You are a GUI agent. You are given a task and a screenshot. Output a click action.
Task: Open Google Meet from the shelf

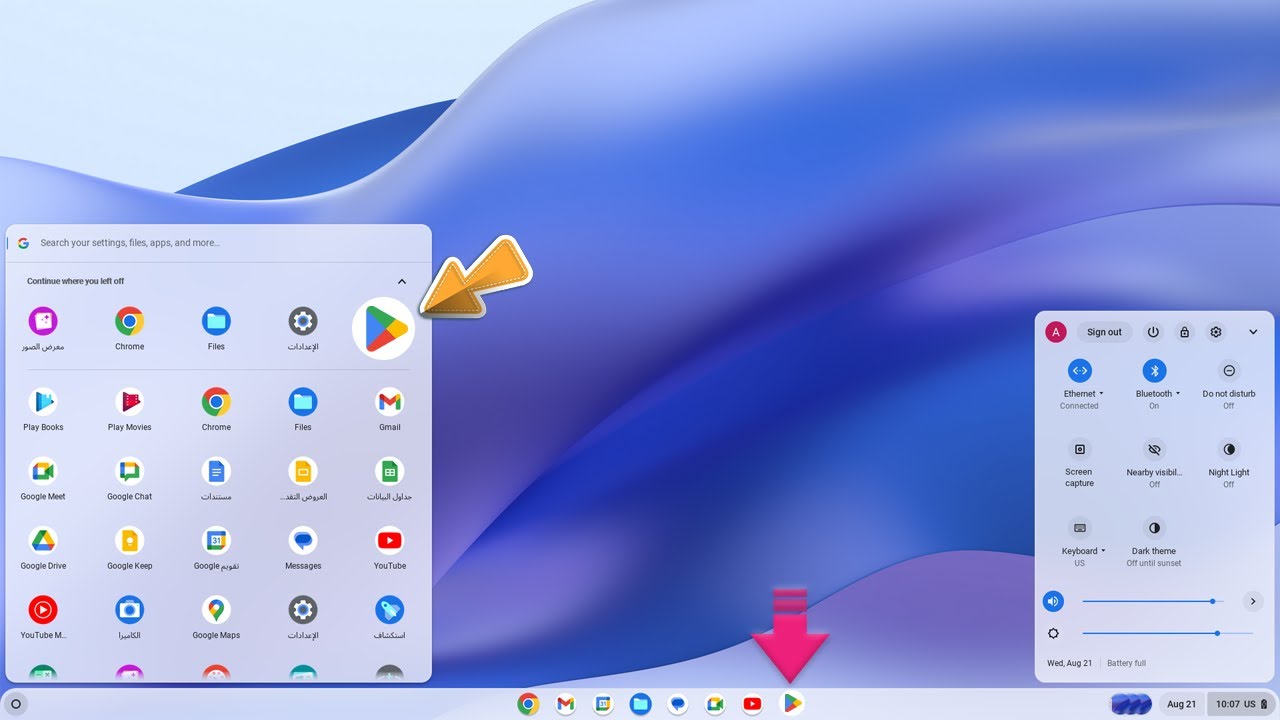point(715,704)
